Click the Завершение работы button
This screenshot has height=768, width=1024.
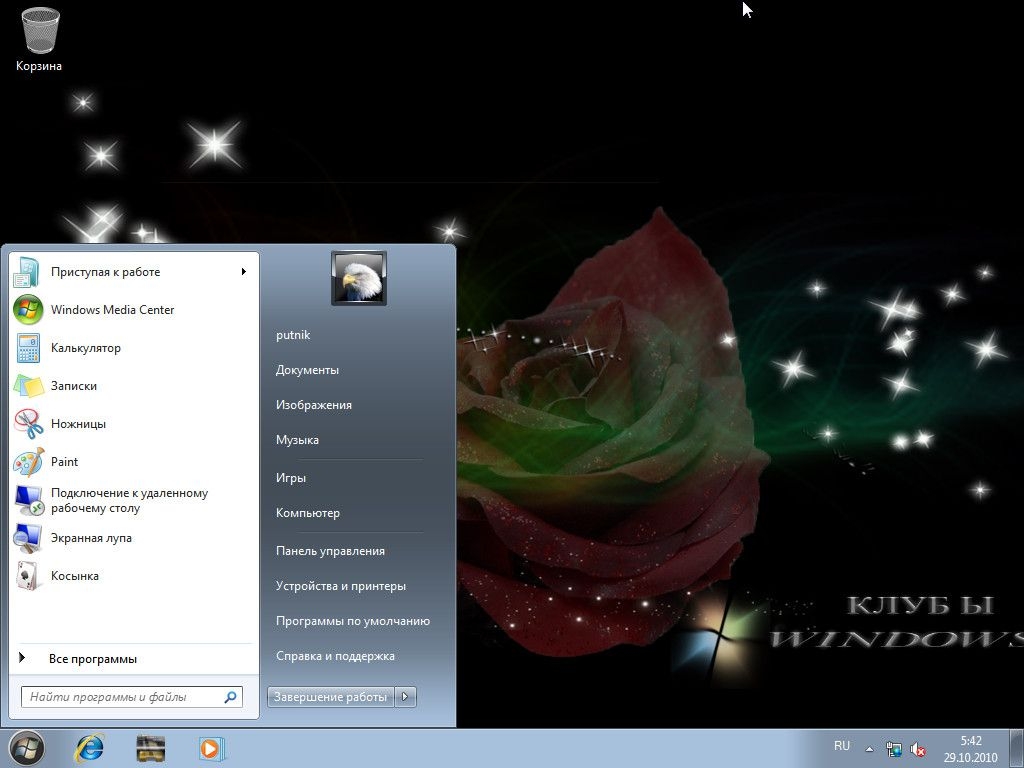coord(331,697)
